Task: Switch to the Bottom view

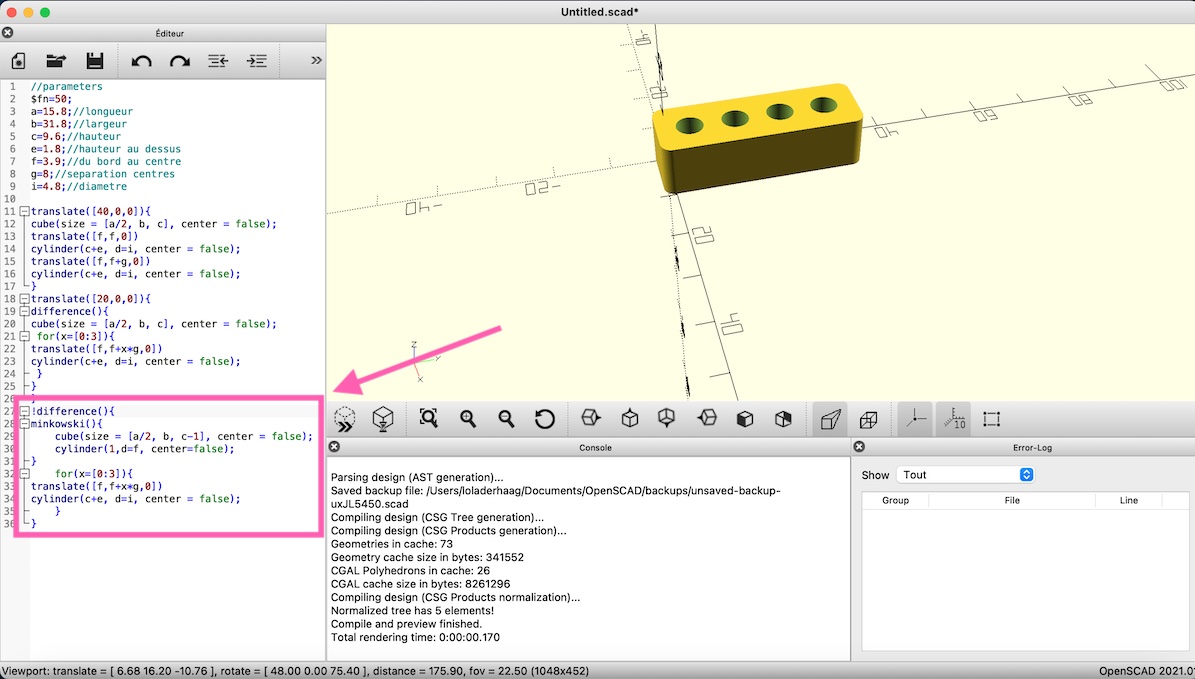Action: point(667,418)
